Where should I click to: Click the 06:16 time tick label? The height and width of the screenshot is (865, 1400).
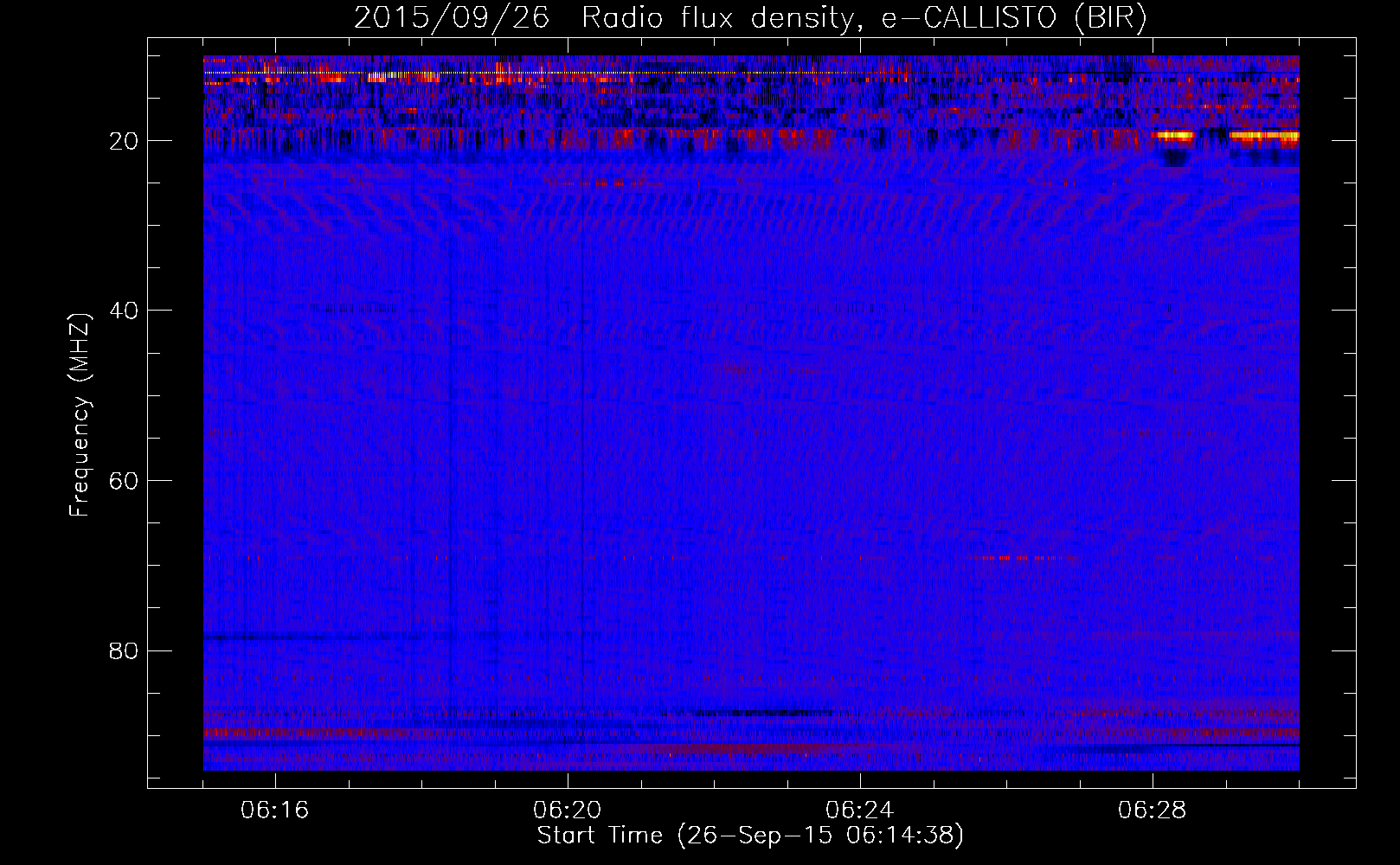[x=275, y=811]
